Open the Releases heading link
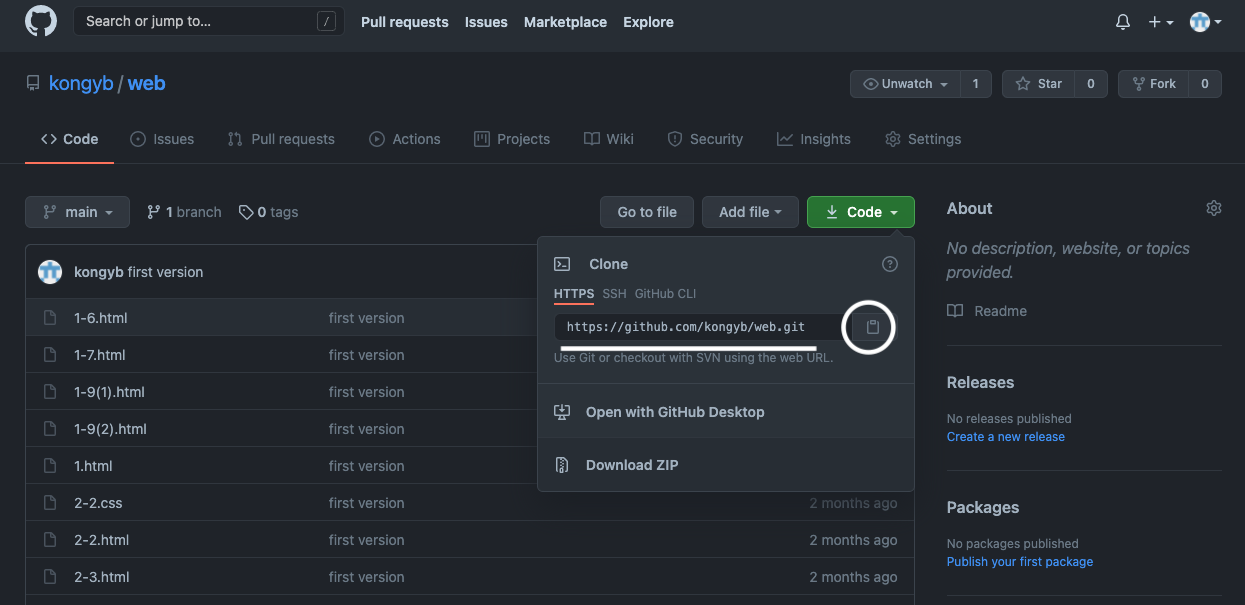 pos(980,382)
